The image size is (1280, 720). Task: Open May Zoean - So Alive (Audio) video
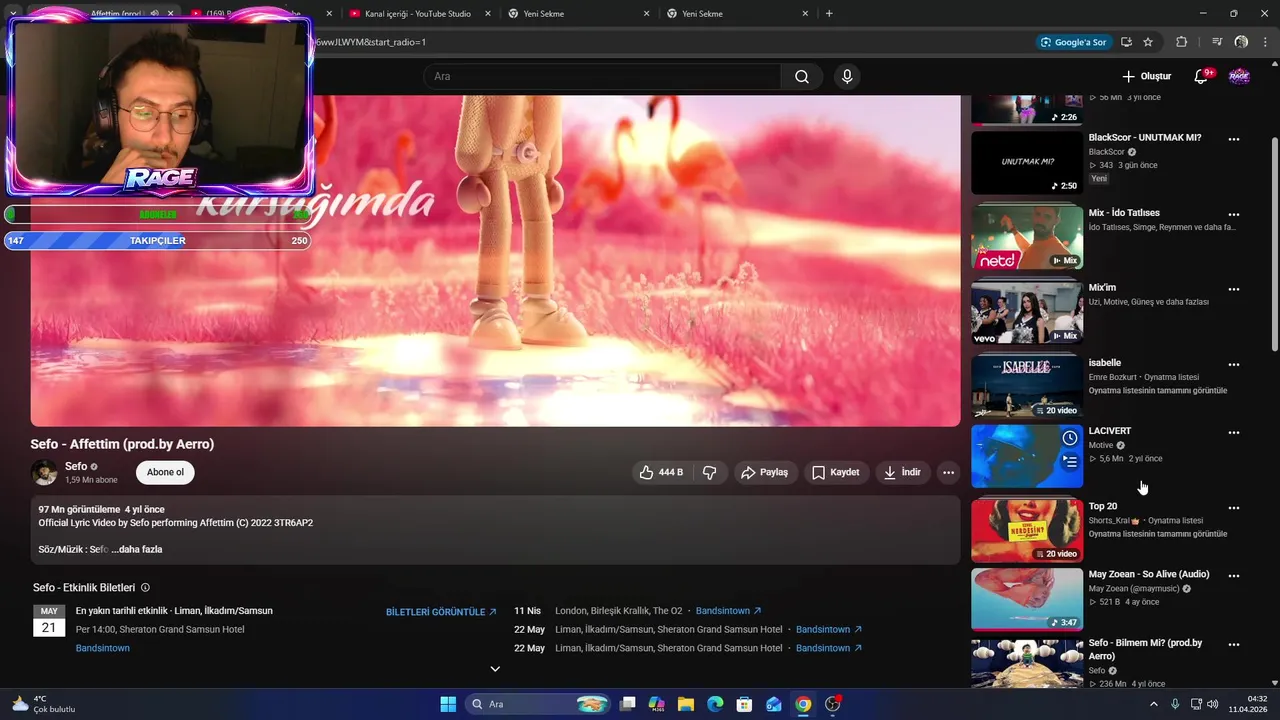pyautogui.click(x=1149, y=574)
